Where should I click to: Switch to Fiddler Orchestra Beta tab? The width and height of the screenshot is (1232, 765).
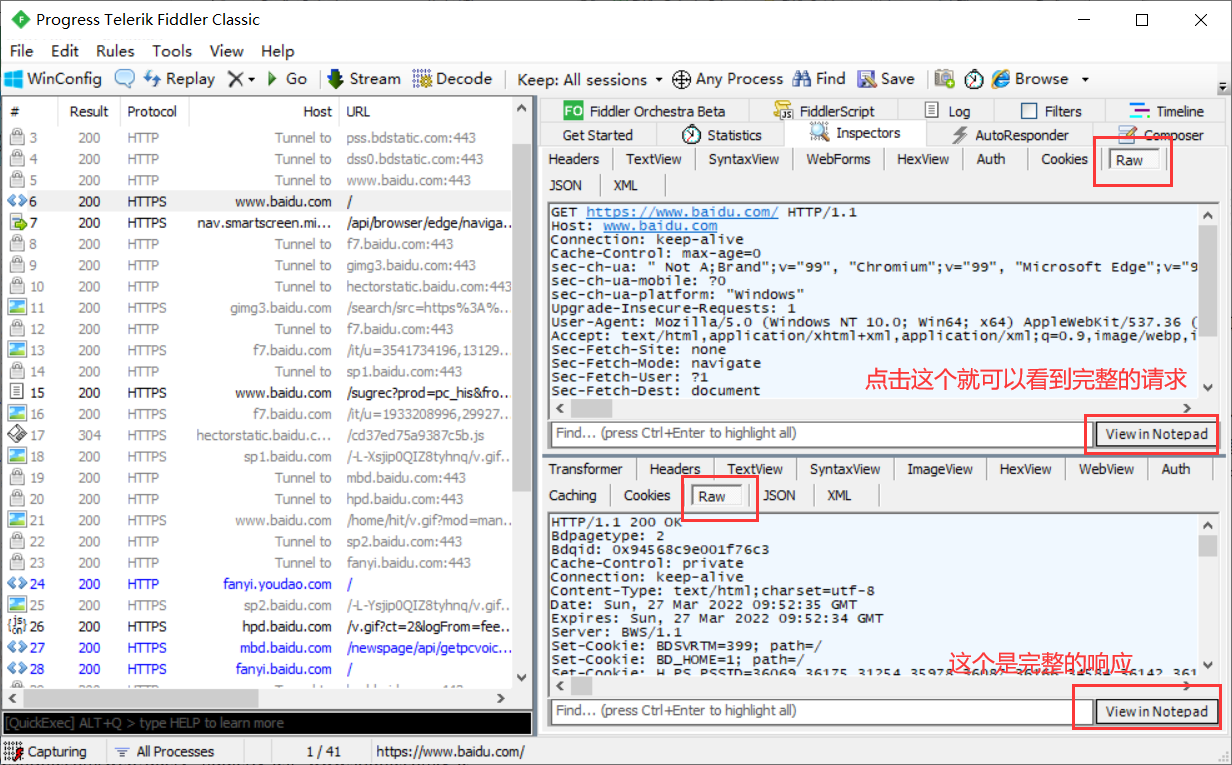click(x=645, y=111)
